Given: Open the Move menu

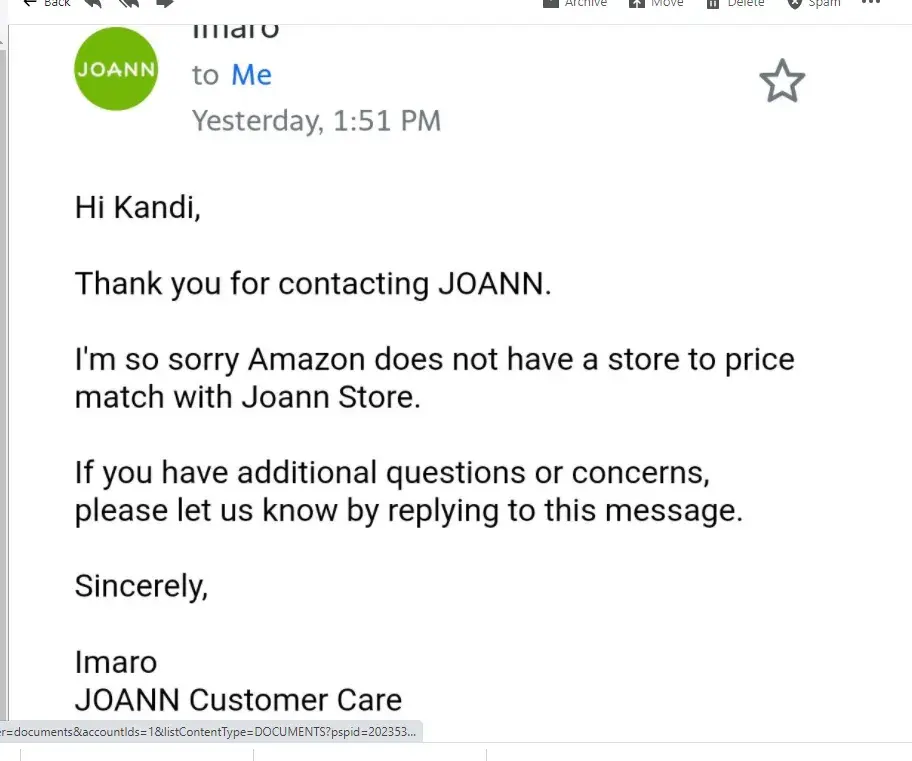Looking at the screenshot, I should click(656, 3).
